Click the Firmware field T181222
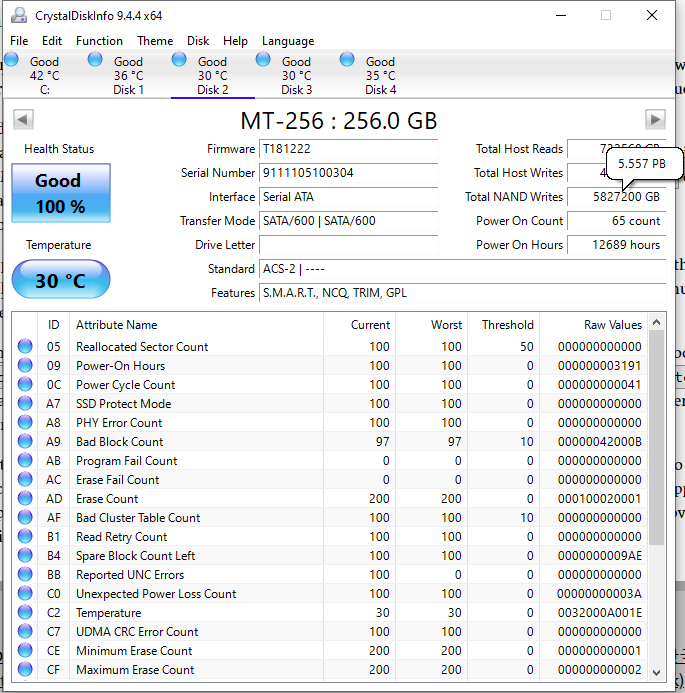Viewport: 685px width, 693px height. (348, 149)
